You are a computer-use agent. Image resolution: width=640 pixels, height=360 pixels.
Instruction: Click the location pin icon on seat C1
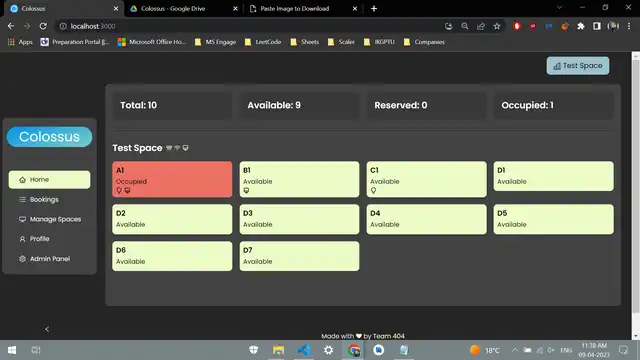click(373, 191)
